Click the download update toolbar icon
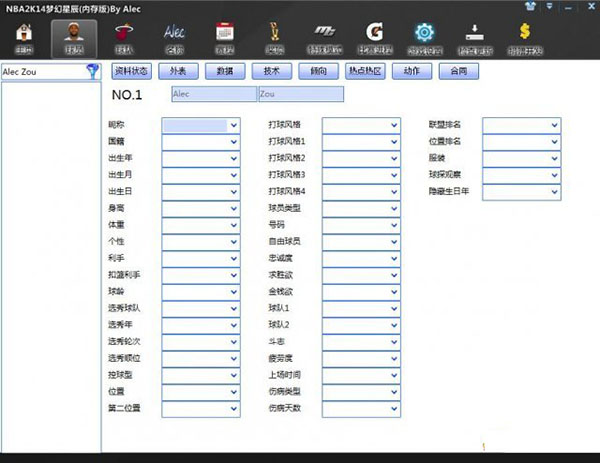The width and height of the screenshot is (600, 463). pyautogui.click(x=475, y=37)
